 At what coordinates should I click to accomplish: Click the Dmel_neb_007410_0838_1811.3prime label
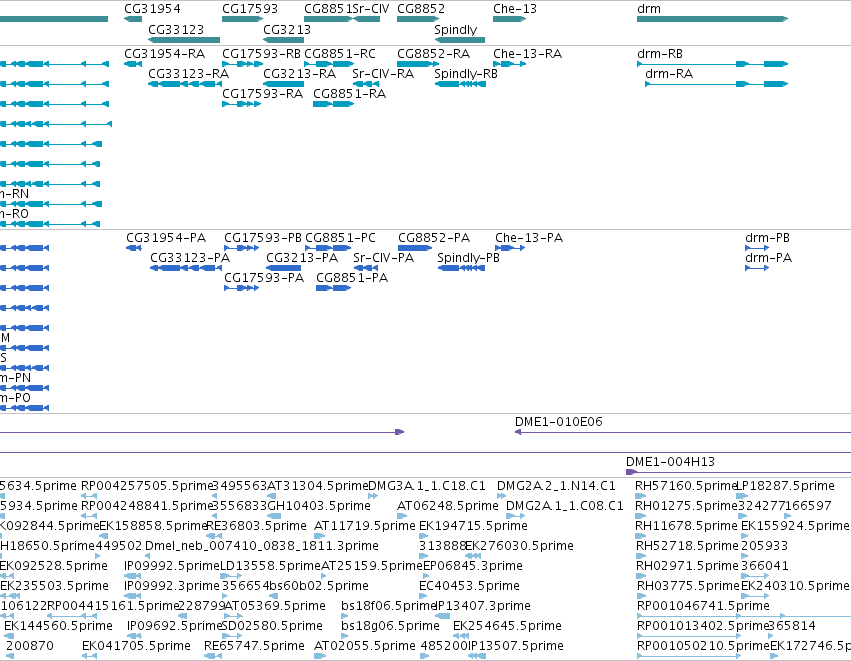click(x=262, y=546)
